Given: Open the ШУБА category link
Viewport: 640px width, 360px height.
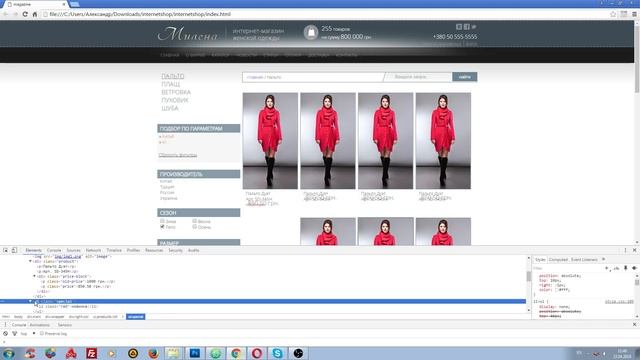Looking at the screenshot, I should [x=170, y=108].
